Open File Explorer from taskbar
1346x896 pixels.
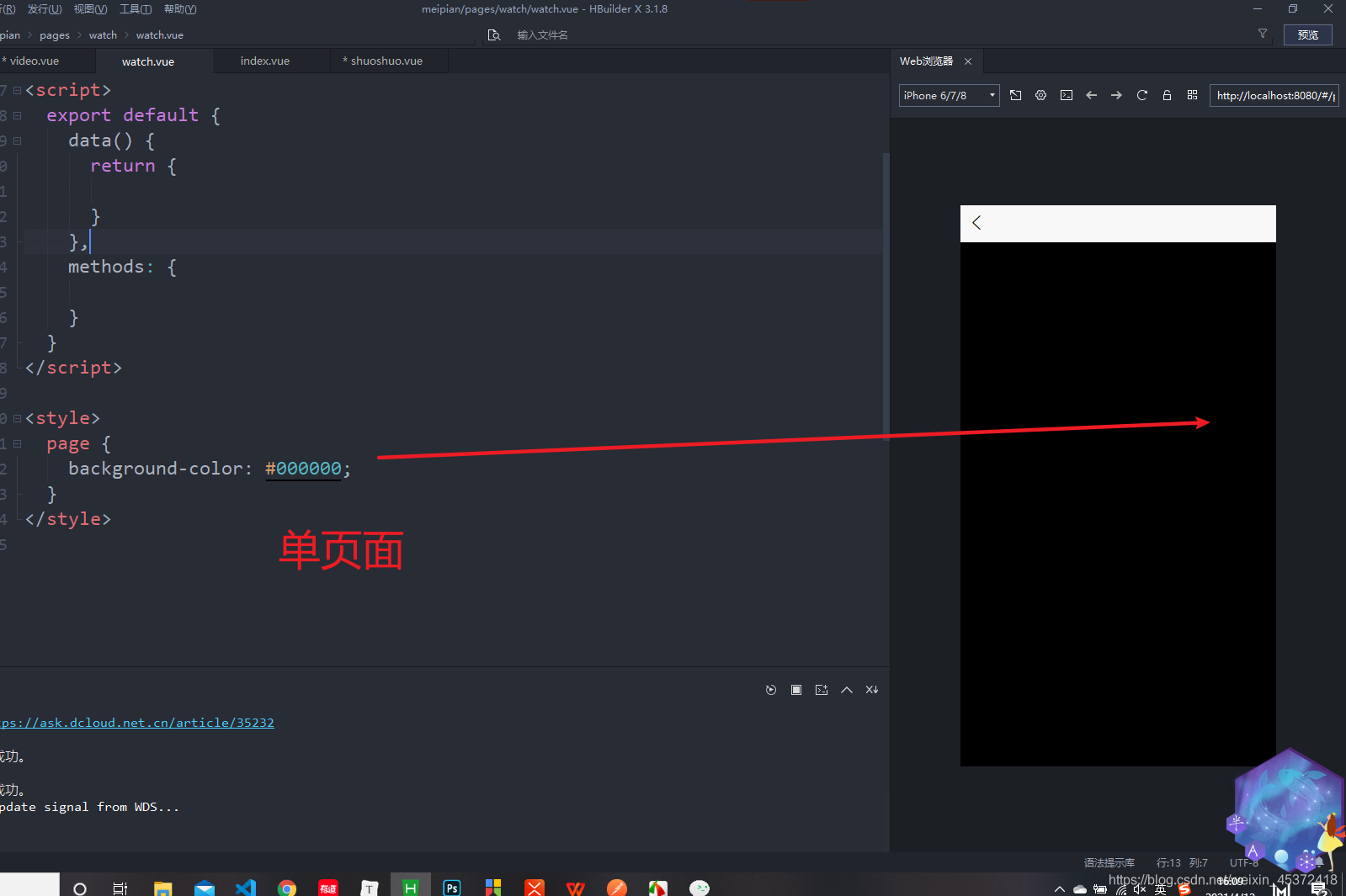(x=163, y=888)
